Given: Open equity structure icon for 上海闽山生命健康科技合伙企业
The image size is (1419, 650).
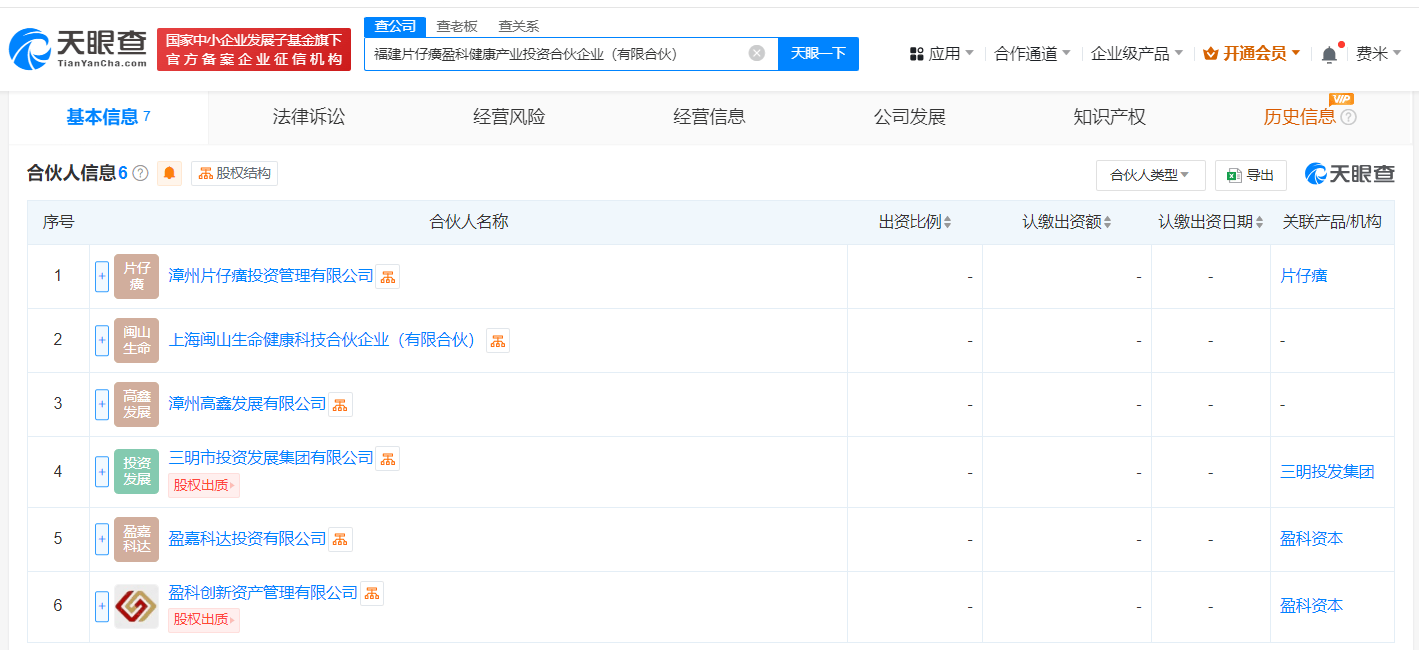Looking at the screenshot, I should pyautogui.click(x=498, y=340).
